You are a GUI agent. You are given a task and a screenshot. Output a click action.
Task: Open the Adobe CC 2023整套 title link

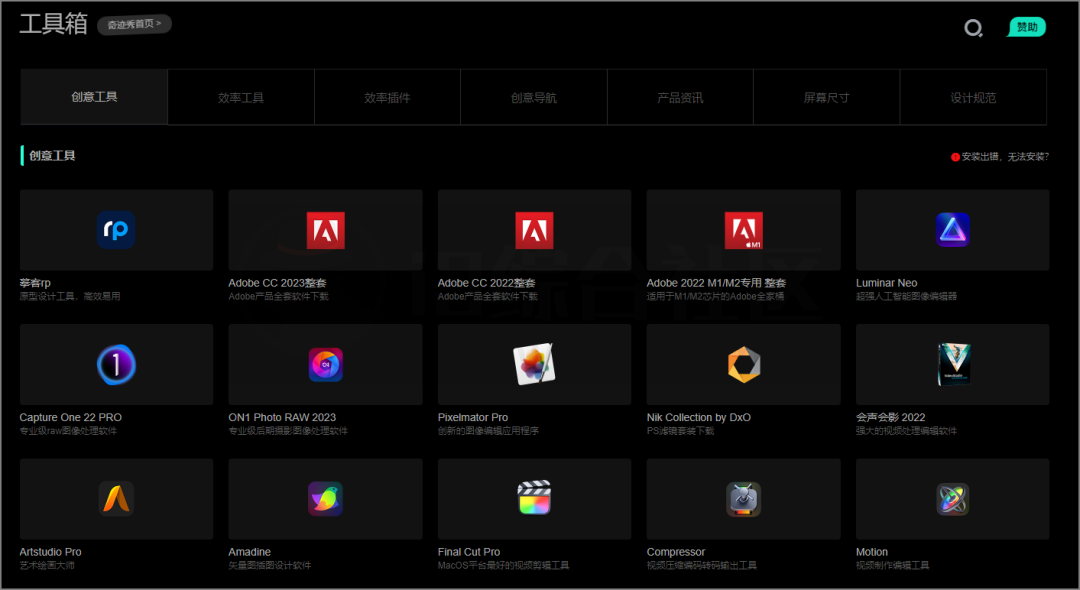point(278,283)
